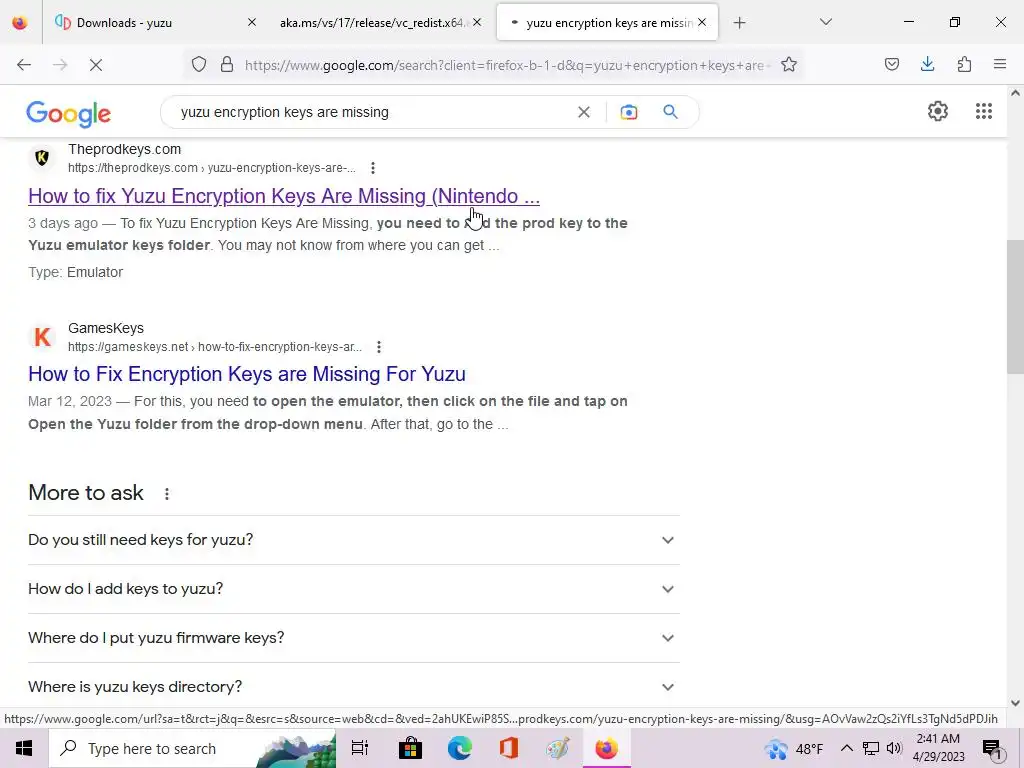Show hidden system tray icons
This screenshot has height=768, width=1024.
click(x=846, y=748)
